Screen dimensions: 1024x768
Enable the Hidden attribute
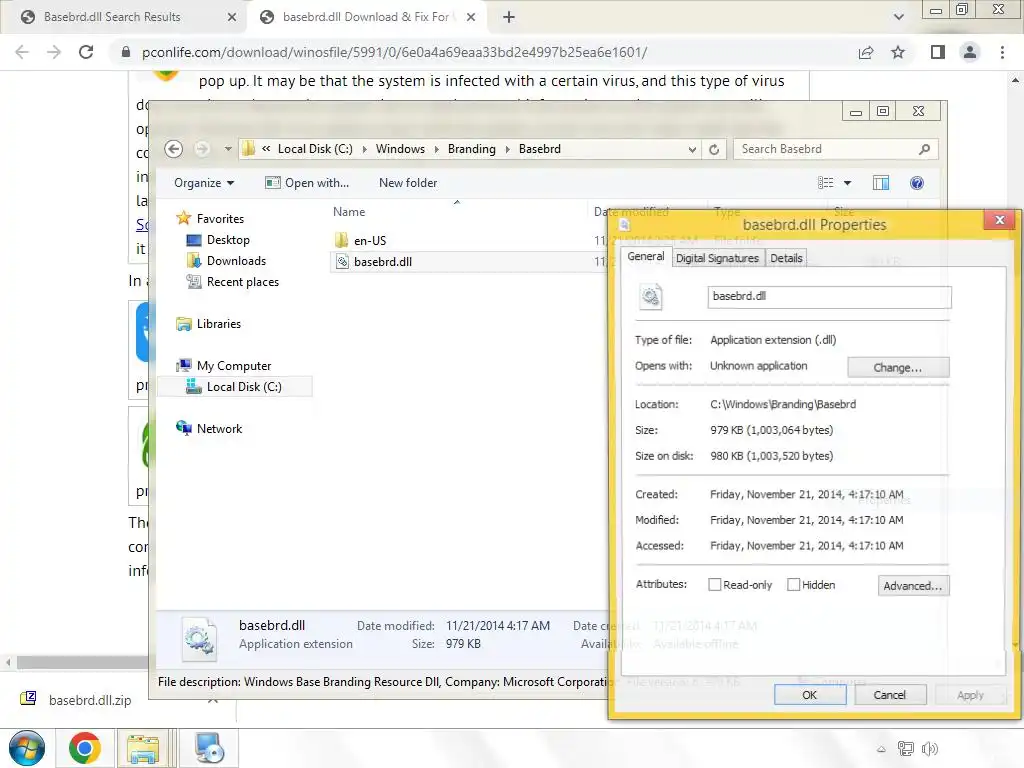[x=793, y=584]
